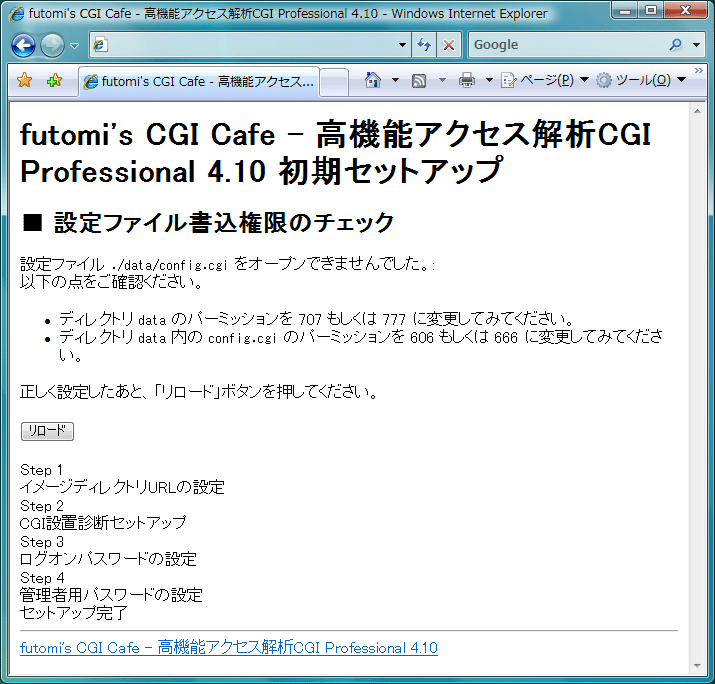This screenshot has height=684, width=715.
Task: Click the bullet mentioning 707 もしくは 777
Action: click(x=316, y=319)
